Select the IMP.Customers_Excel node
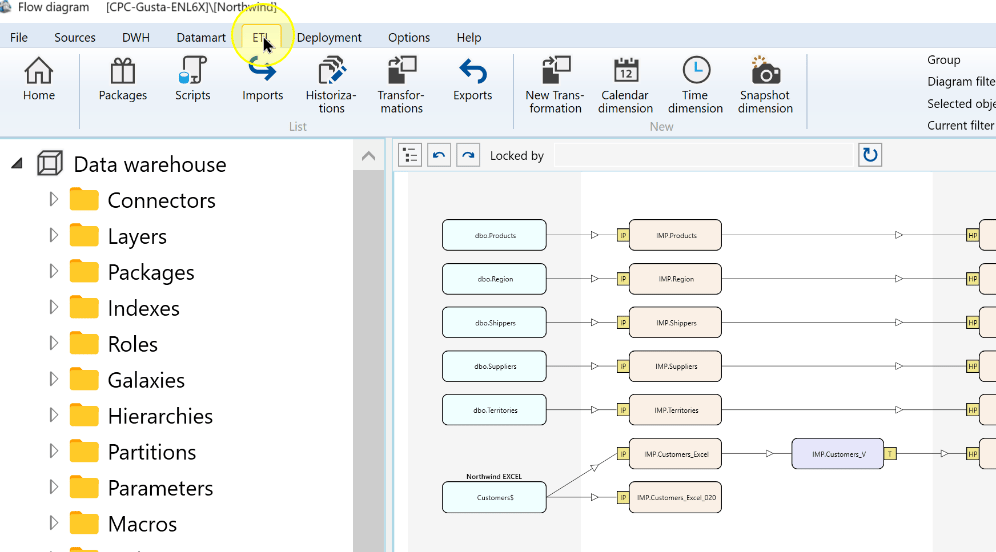 [675, 454]
